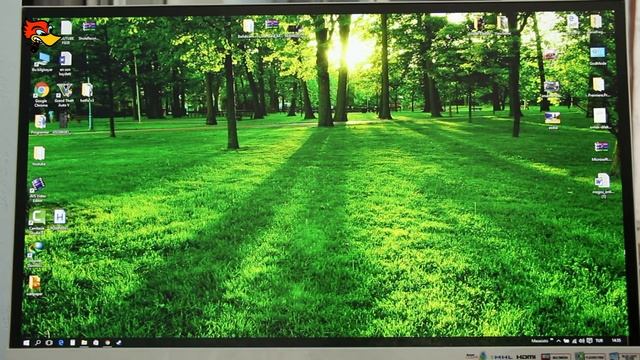Open the folder below the GodMode icon
Screen dimensions: 640x360
coord(598,84)
